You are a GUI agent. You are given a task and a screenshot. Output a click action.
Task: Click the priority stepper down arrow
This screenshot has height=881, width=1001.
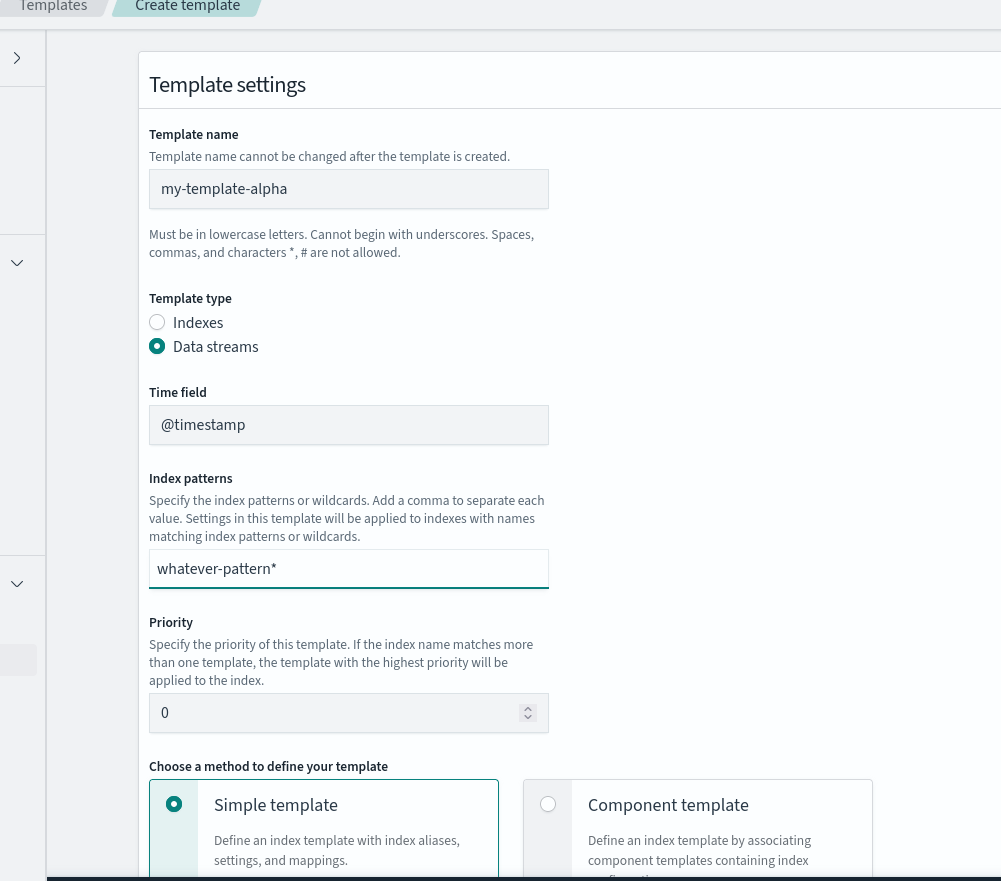(x=528, y=718)
